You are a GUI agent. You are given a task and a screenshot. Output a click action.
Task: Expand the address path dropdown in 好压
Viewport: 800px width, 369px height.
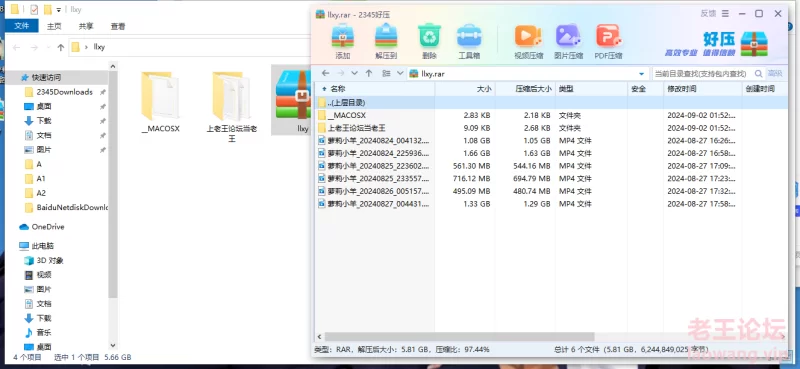[641, 74]
